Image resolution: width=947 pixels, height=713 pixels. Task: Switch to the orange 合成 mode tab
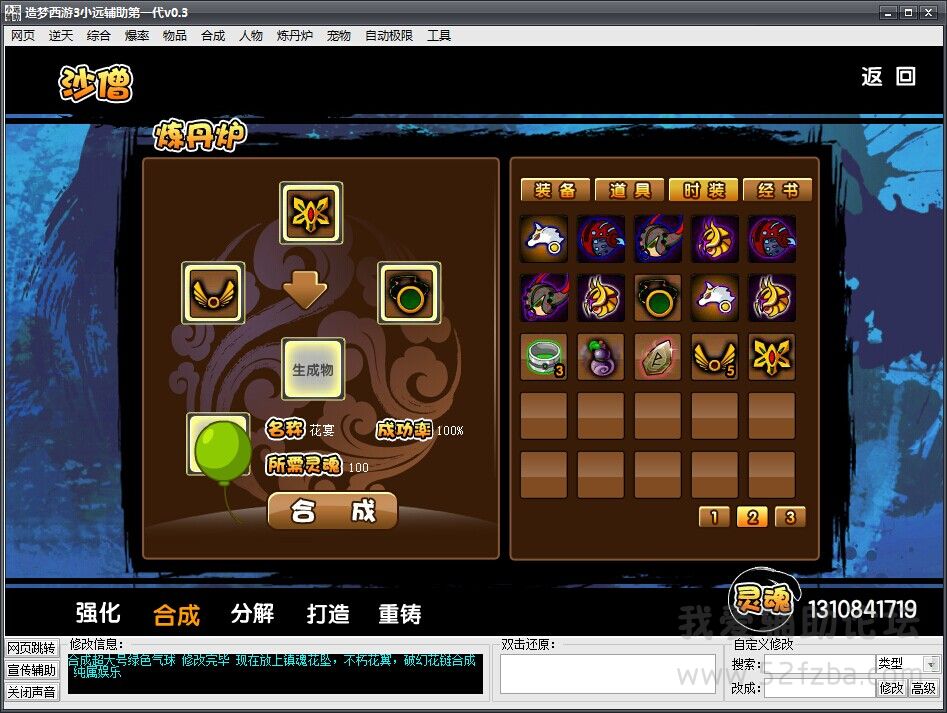(176, 615)
